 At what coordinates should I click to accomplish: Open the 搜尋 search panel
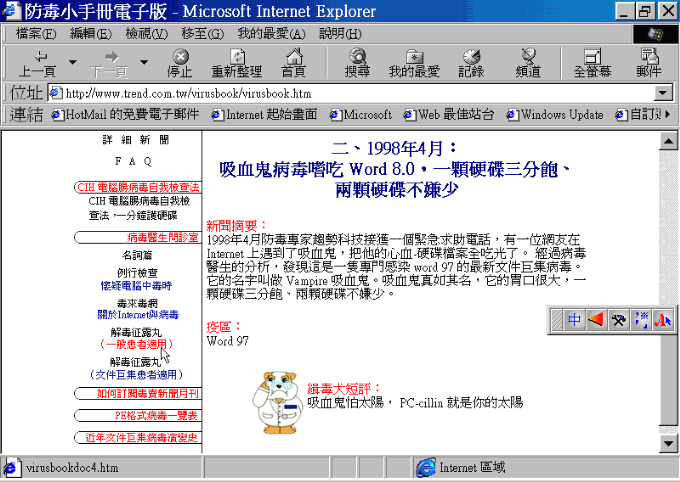(x=357, y=63)
